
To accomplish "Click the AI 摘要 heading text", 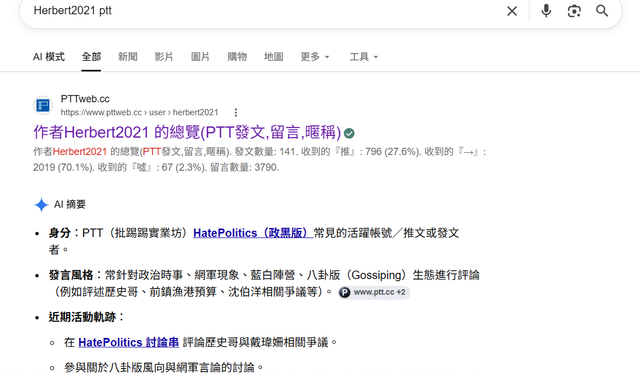I will (70, 205).
